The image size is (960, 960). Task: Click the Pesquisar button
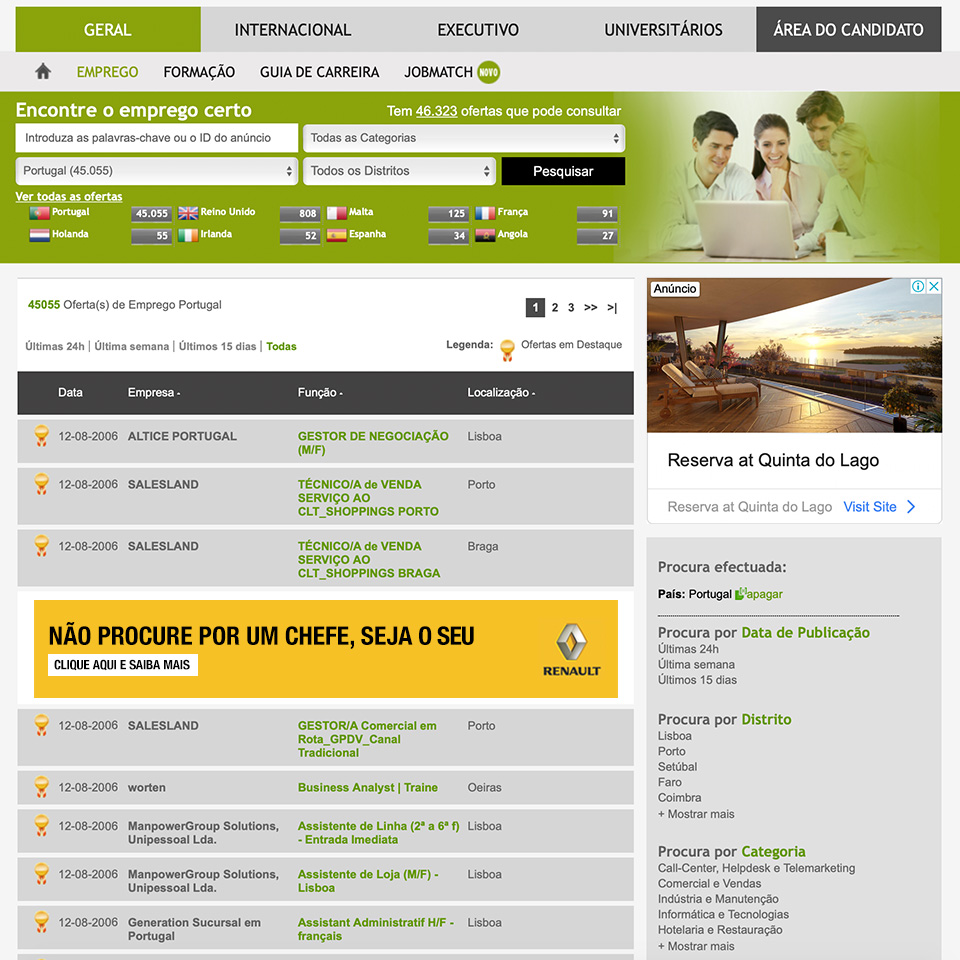pyautogui.click(x=563, y=171)
